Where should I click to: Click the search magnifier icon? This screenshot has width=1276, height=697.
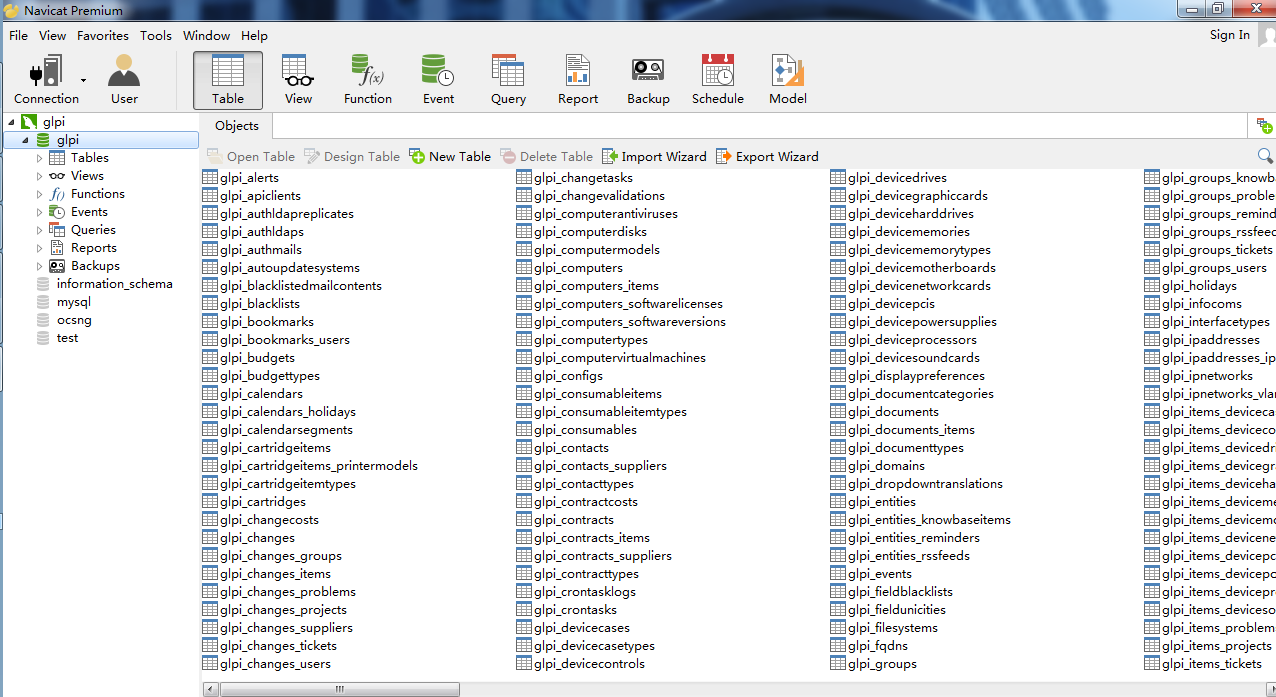[x=1265, y=156]
